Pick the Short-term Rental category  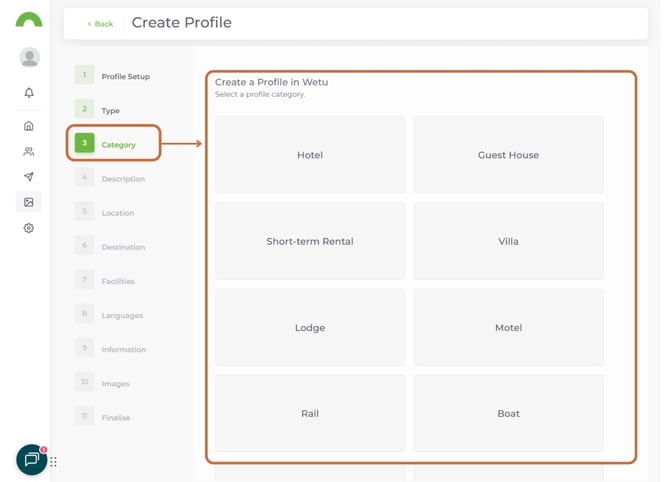click(x=310, y=241)
